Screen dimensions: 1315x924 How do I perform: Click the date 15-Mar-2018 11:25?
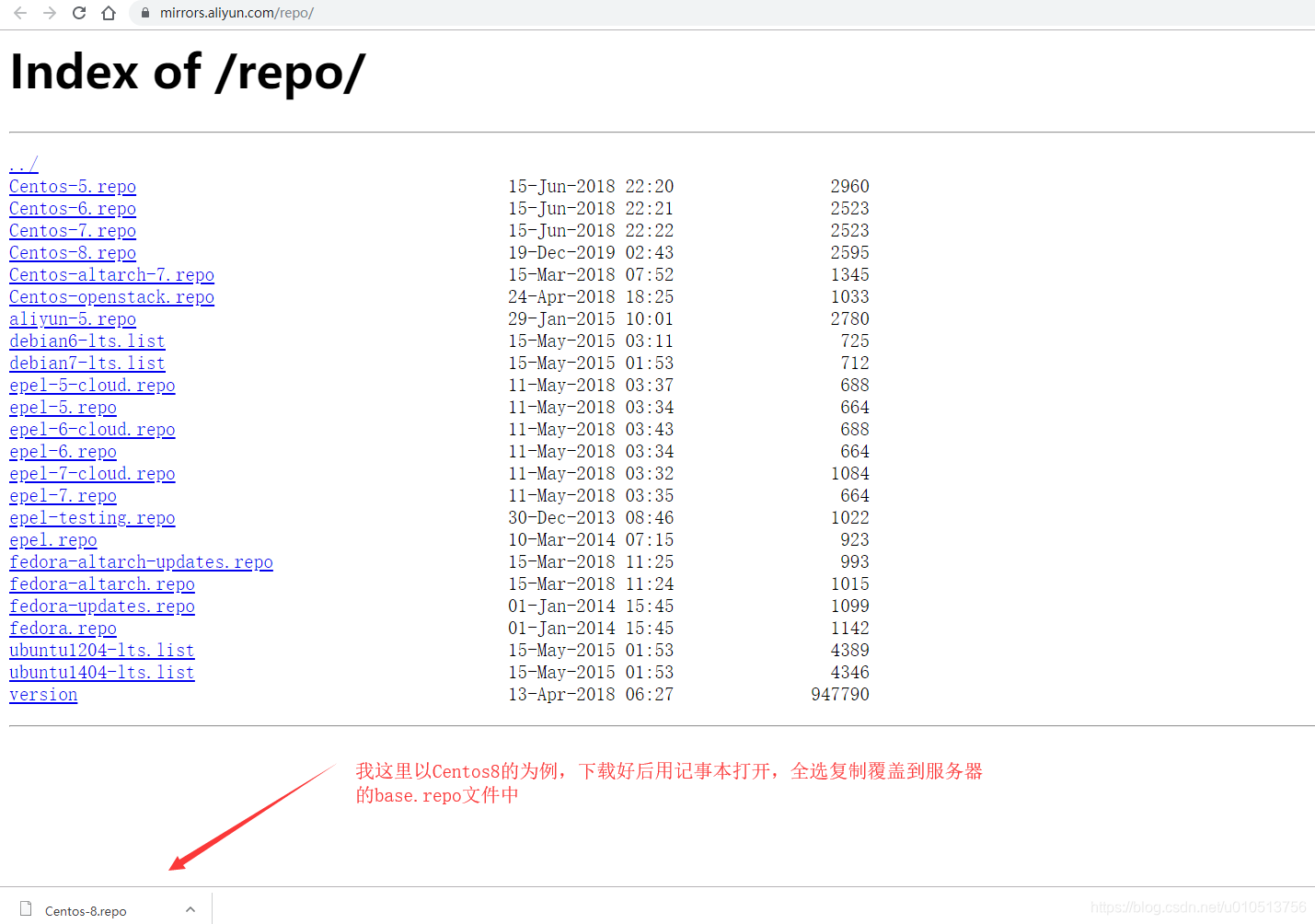pyautogui.click(x=591, y=562)
